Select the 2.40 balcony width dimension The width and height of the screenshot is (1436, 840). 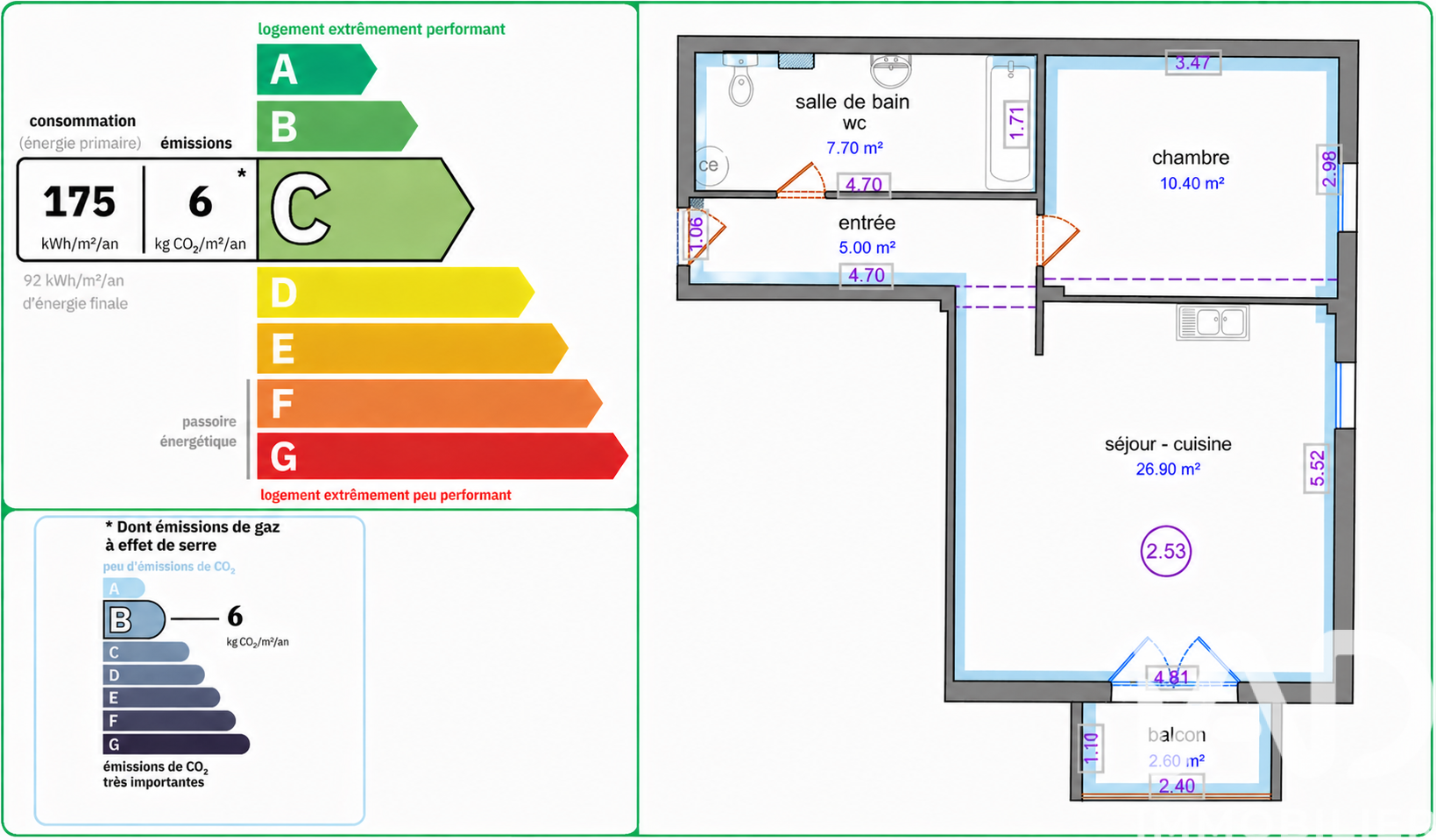(x=1177, y=786)
